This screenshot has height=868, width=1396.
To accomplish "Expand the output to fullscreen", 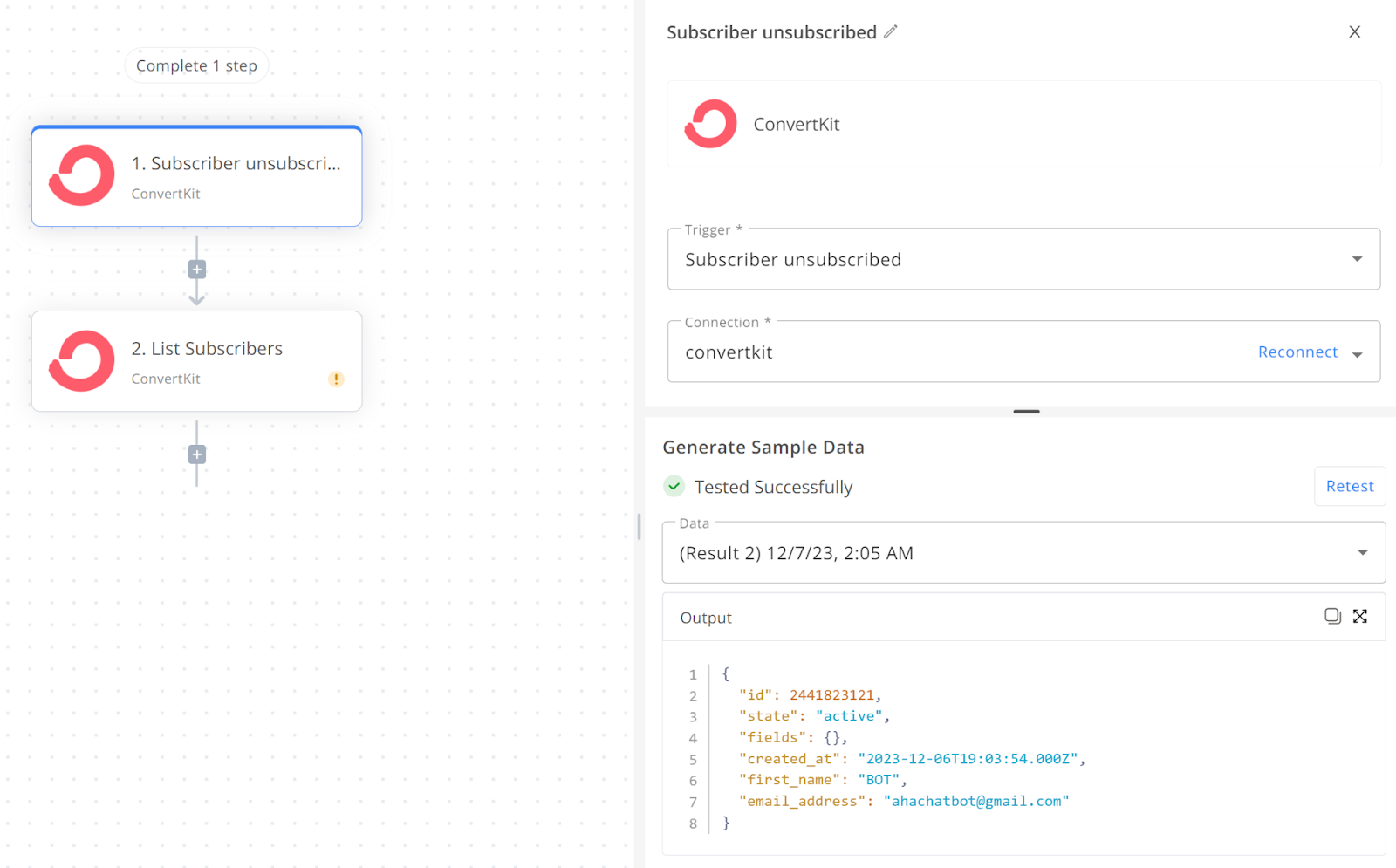I will (1359, 616).
